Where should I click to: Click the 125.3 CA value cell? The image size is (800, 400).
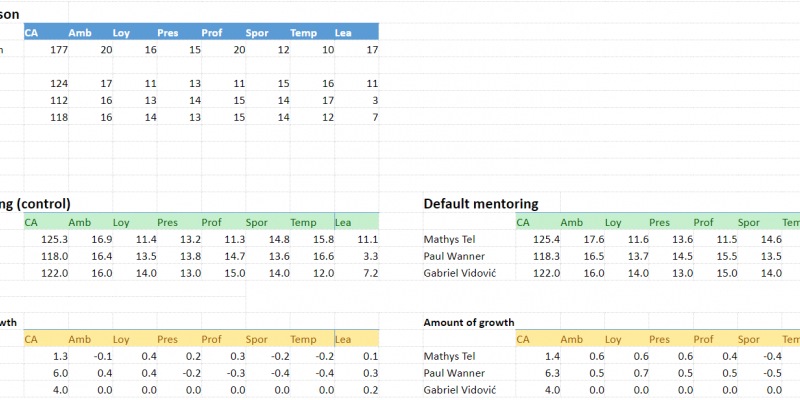click(x=51, y=239)
